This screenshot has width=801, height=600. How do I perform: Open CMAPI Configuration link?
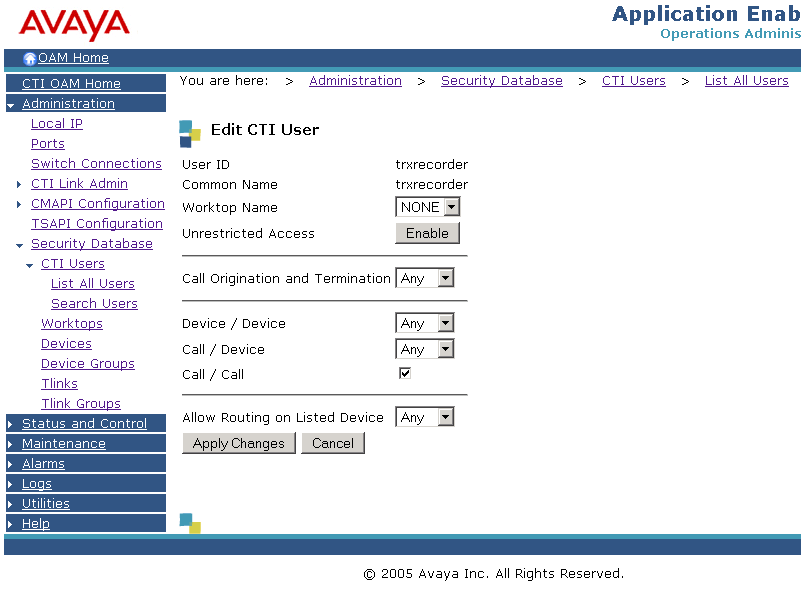point(98,203)
